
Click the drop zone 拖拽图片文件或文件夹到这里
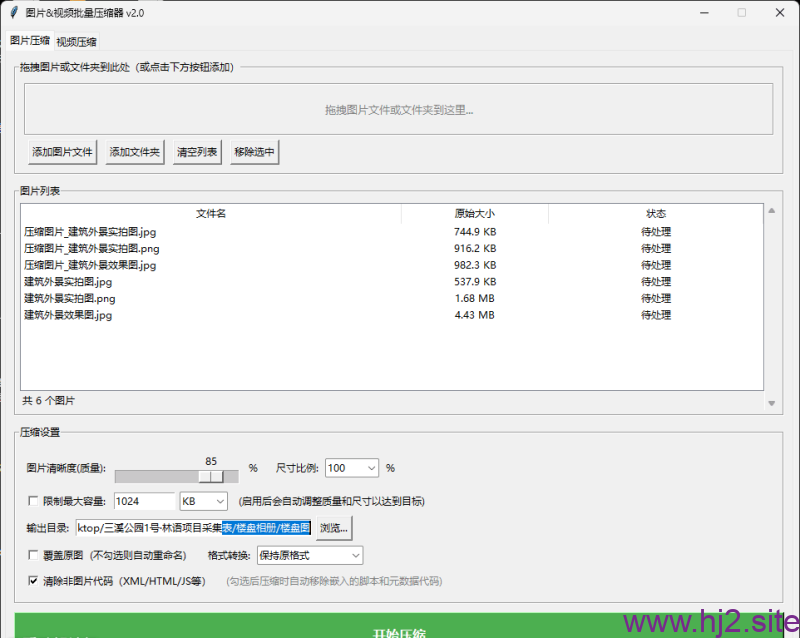click(x=398, y=109)
